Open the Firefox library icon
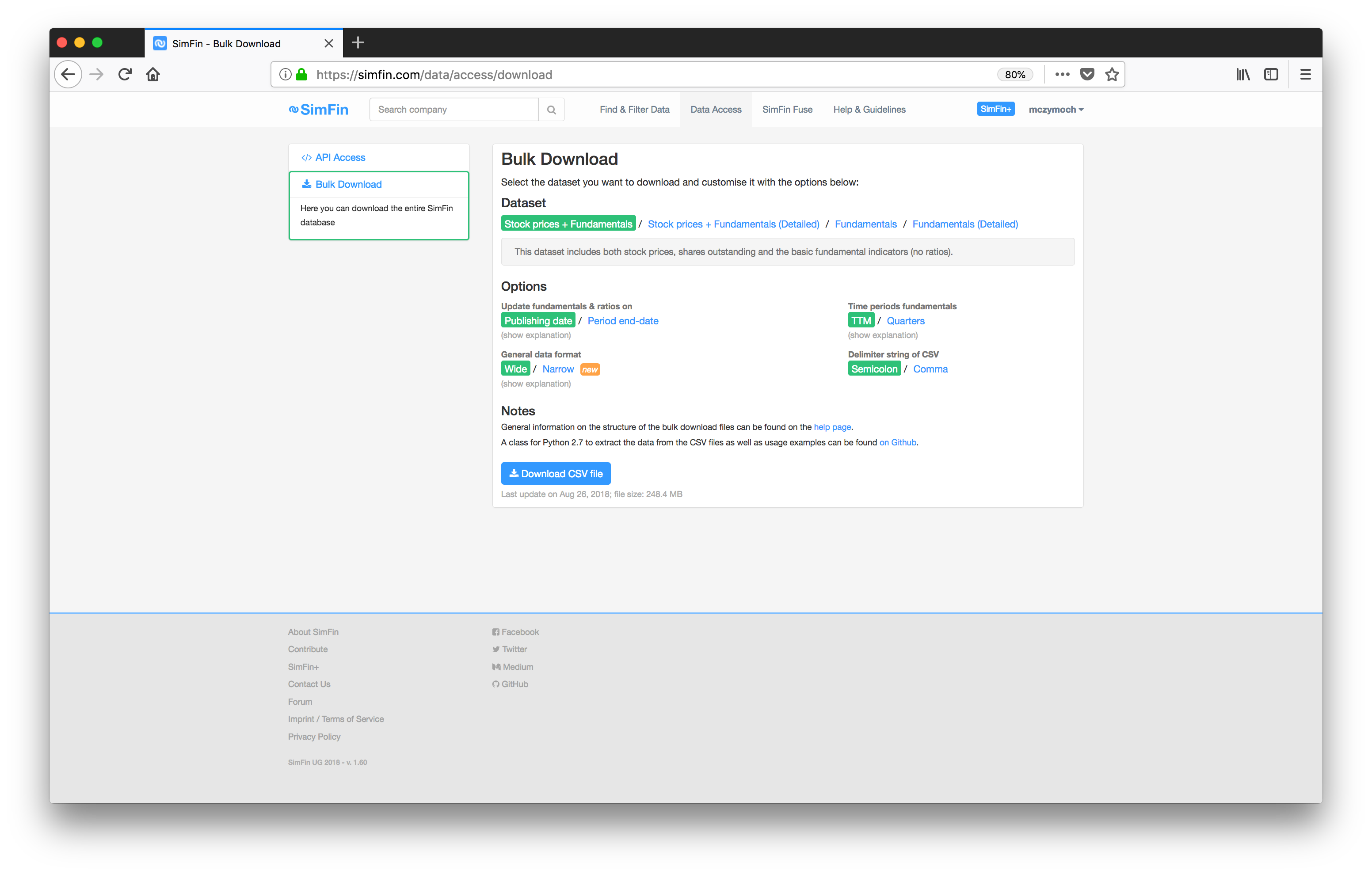Viewport: 1372px width, 874px height. (1242, 75)
